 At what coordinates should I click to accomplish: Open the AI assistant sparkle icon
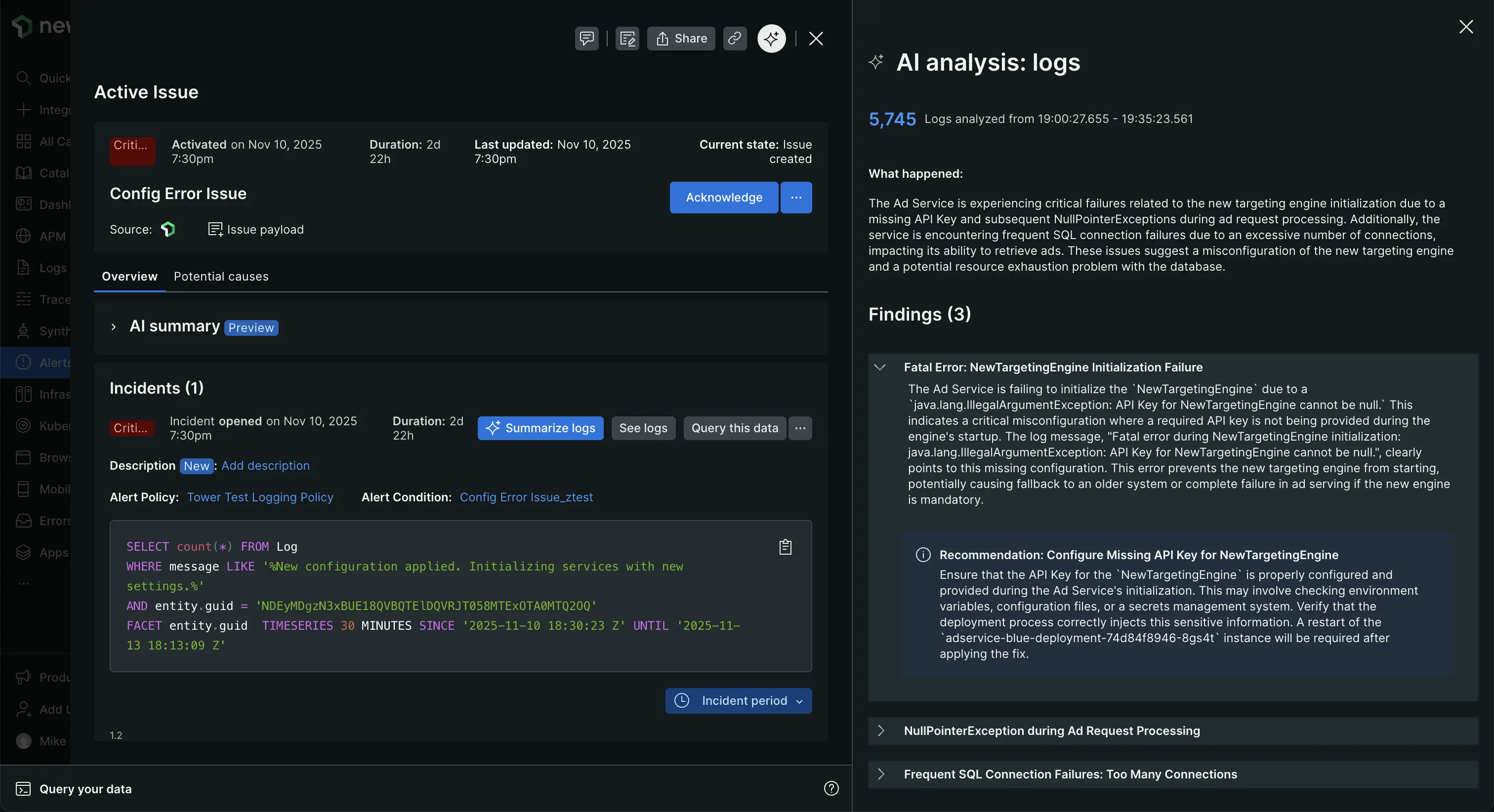[771, 39]
